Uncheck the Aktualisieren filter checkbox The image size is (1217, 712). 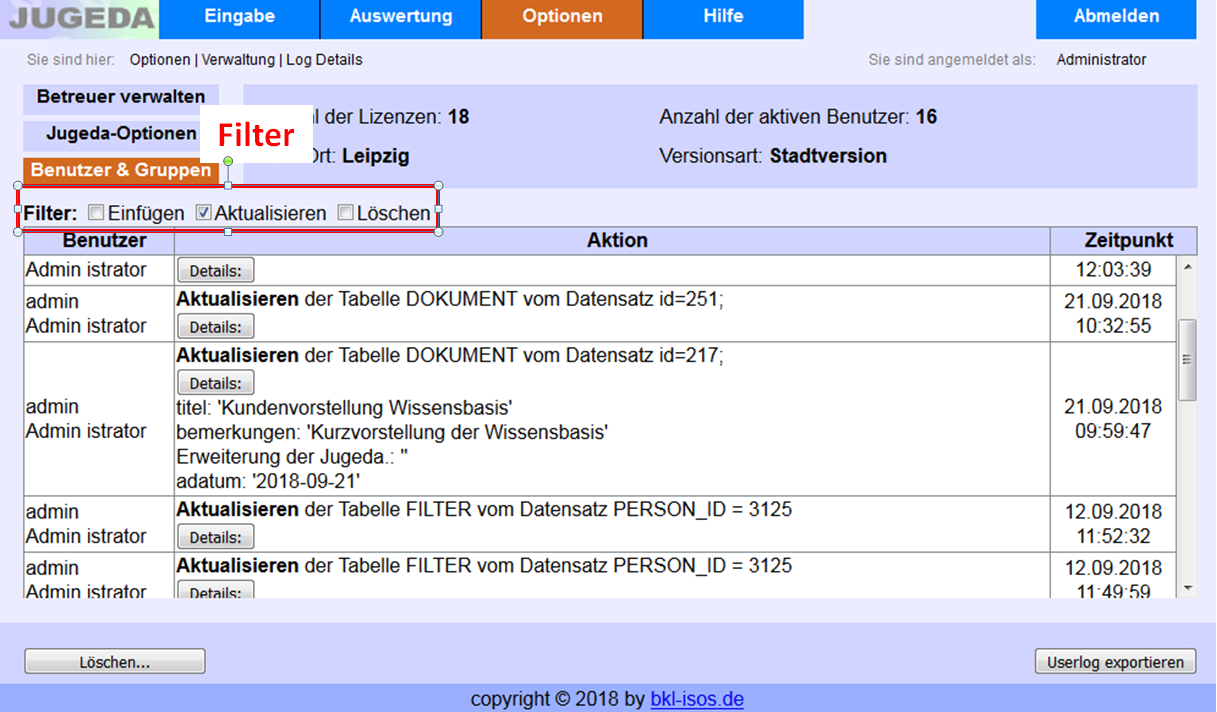point(203,213)
